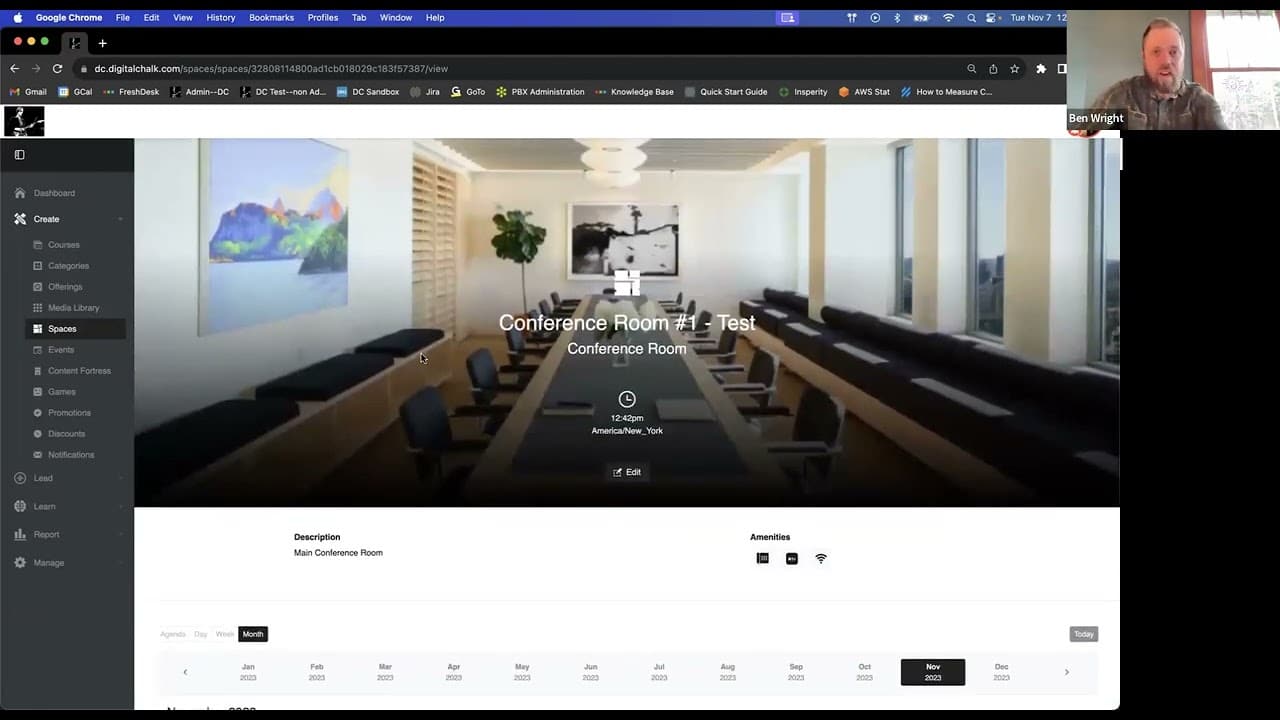
Task: Click the guitarist logo thumbnail
Action: point(24,121)
